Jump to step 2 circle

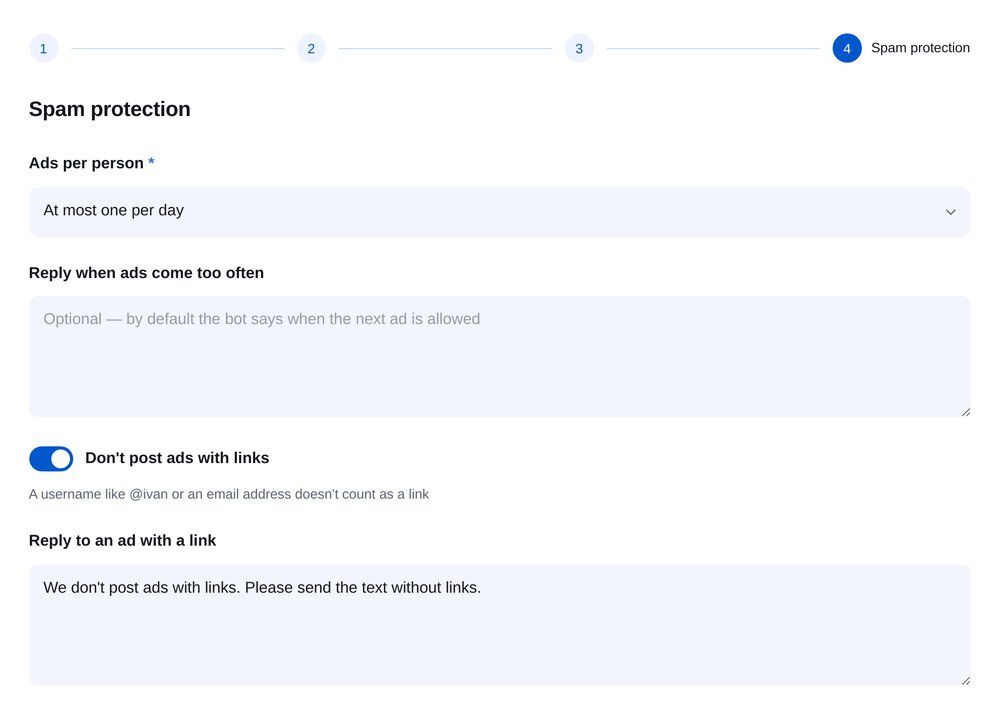(x=311, y=48)
